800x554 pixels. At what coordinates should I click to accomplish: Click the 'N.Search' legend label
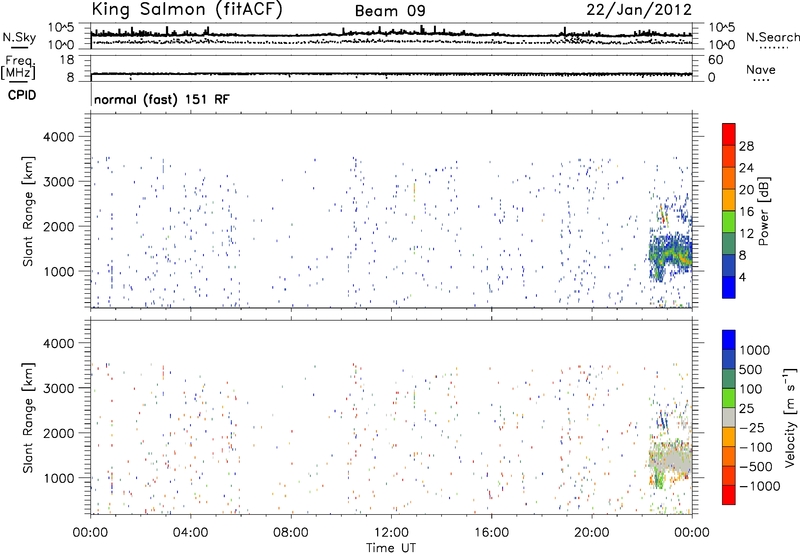tap(772, 37)
